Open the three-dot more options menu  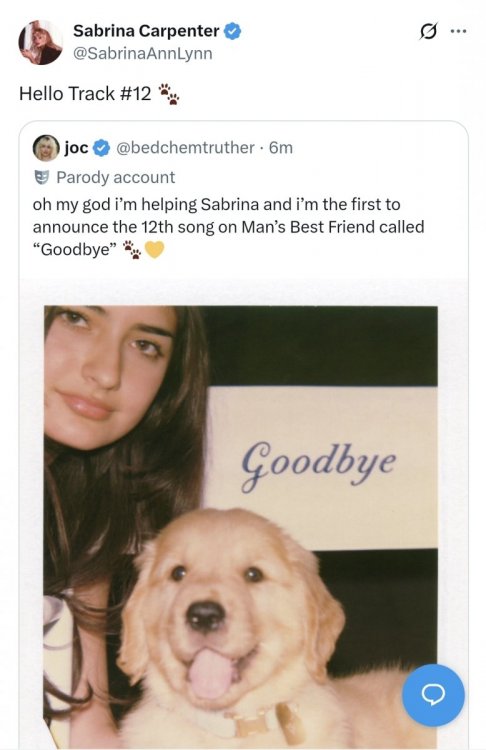458,32
